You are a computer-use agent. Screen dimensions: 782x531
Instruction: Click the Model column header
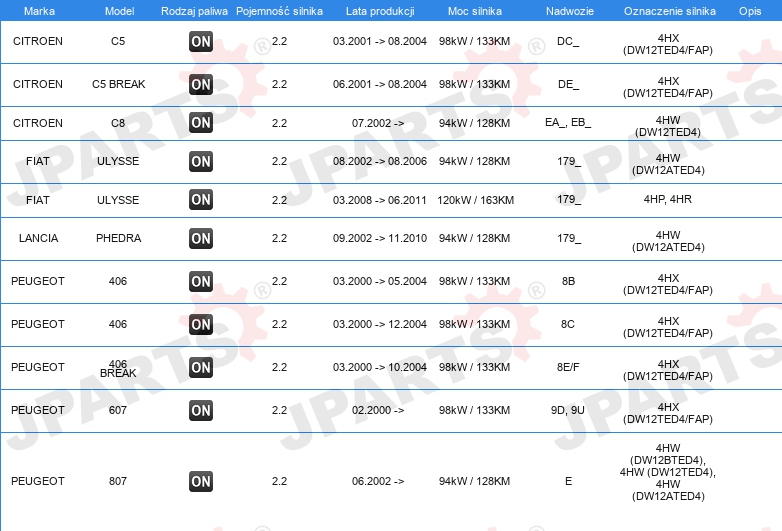coord(119,11)
